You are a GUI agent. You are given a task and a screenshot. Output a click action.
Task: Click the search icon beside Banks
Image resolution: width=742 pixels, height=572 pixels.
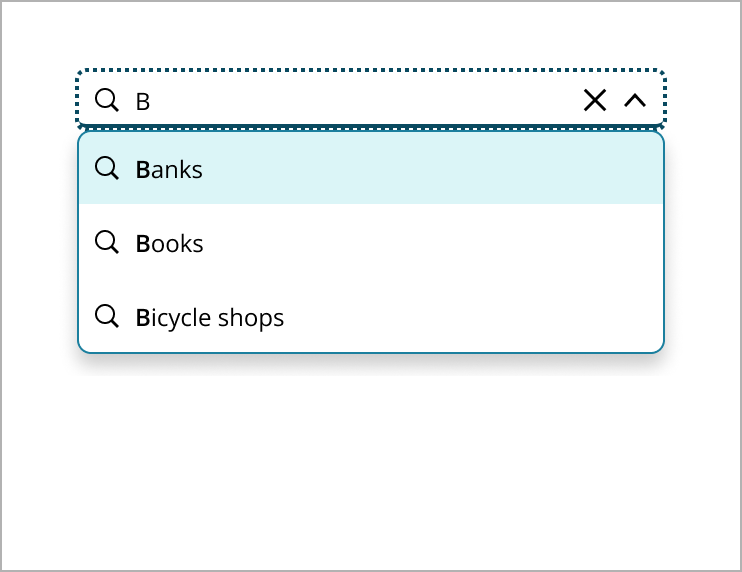106,168
